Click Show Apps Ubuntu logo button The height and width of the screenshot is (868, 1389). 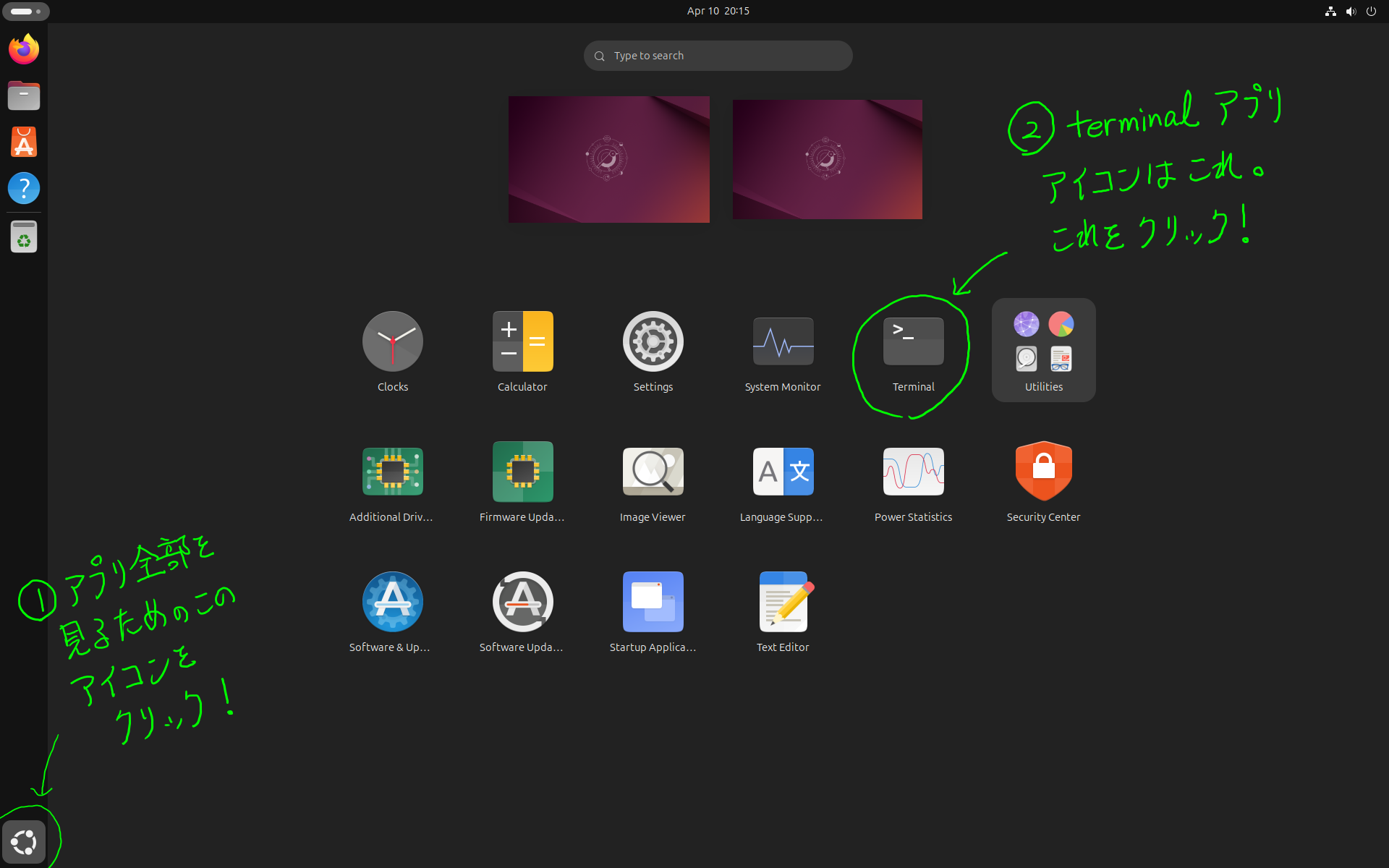[24, 842]
